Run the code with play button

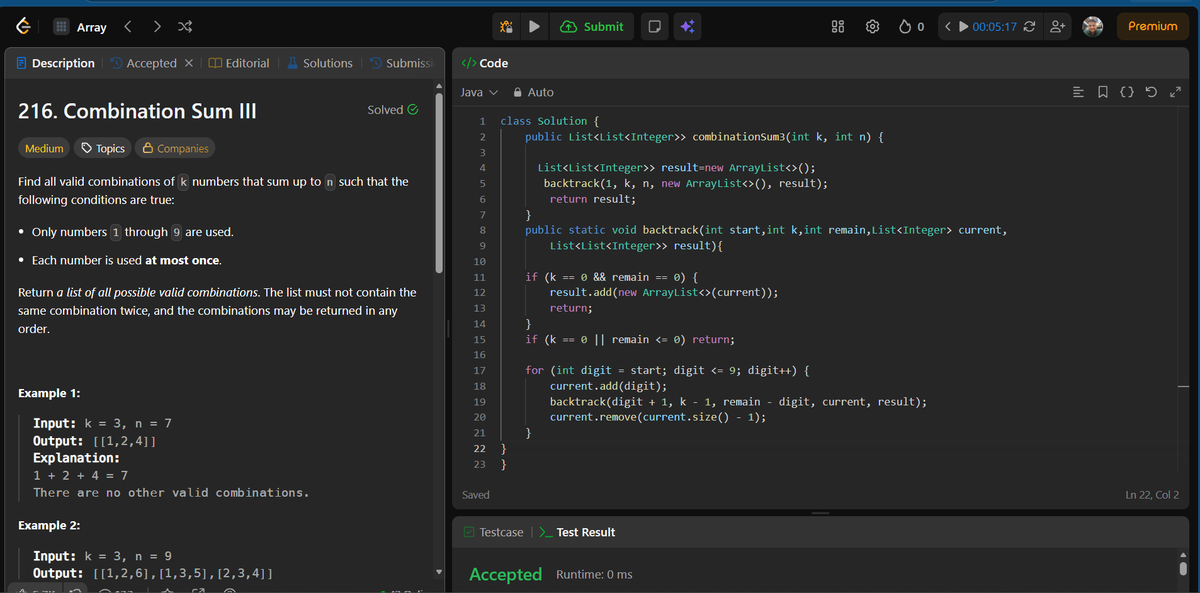click(535, 27)
